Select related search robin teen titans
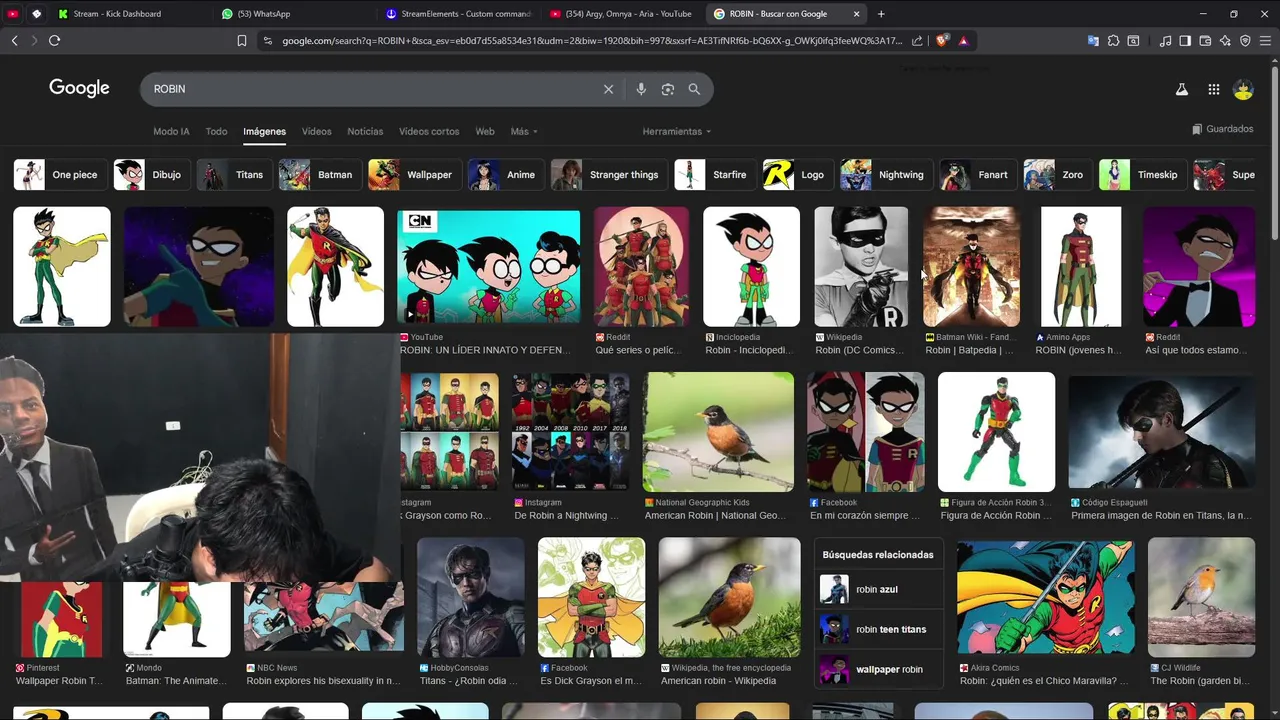 point(878,629)
